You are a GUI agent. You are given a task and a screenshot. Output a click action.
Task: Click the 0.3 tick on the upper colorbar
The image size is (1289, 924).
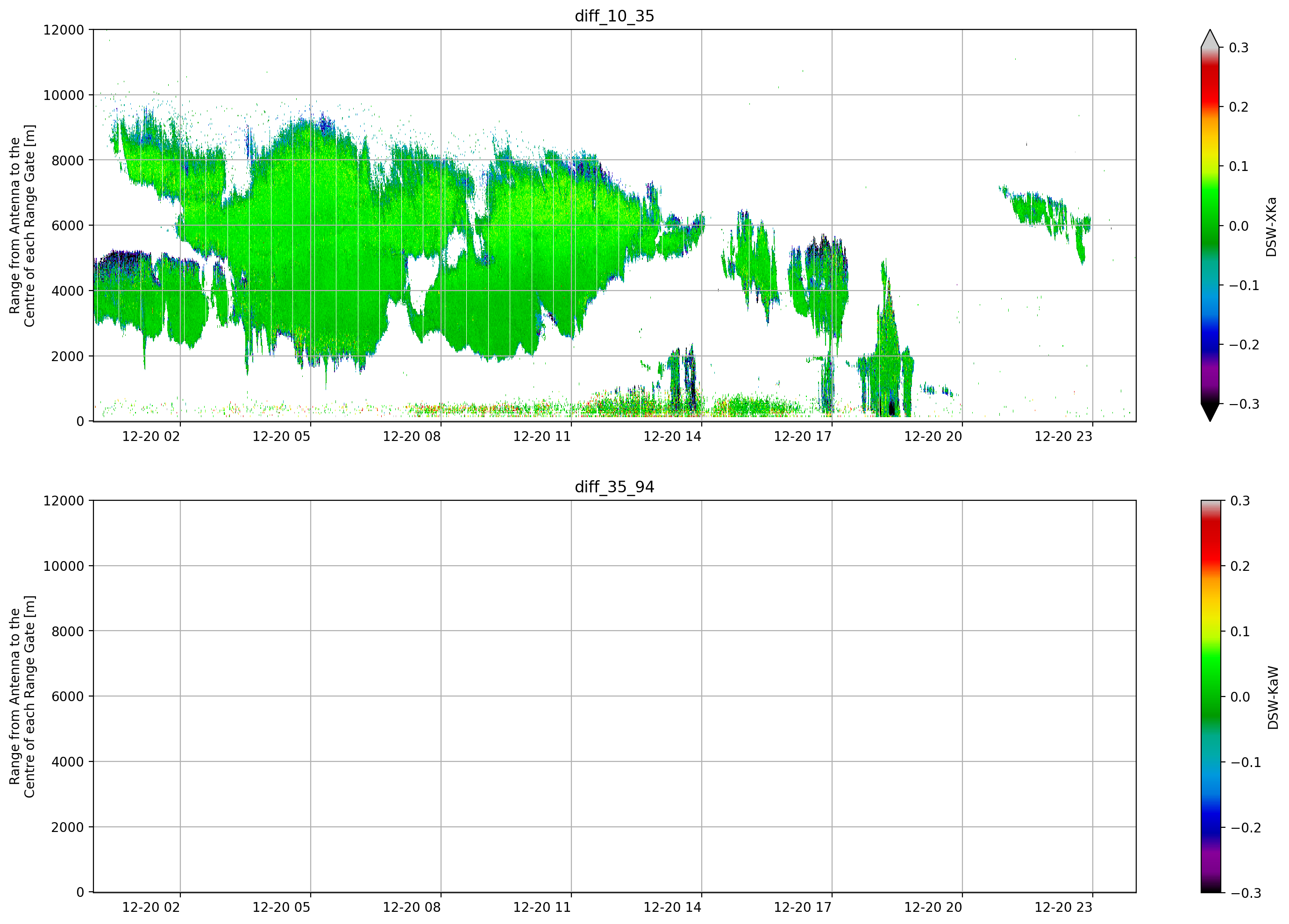[1239, 48]
